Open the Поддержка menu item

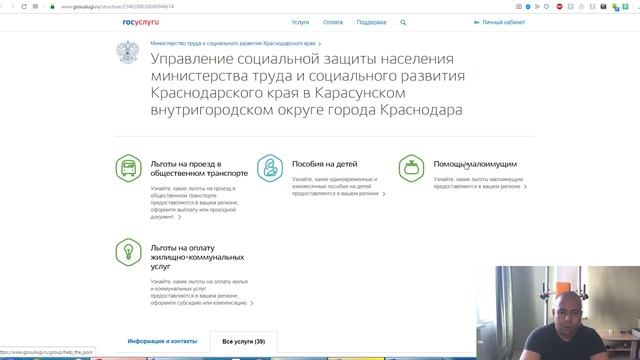[x=371, y=22]
